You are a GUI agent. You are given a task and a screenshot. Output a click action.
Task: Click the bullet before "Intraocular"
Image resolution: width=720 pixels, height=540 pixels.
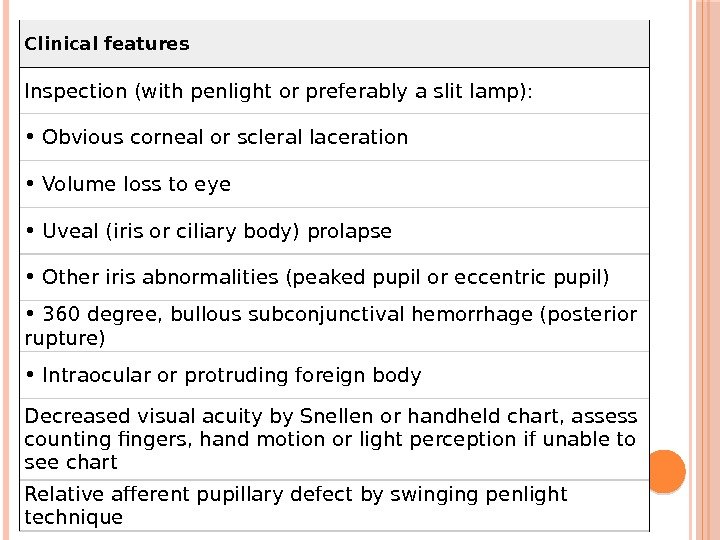[30, 374]
